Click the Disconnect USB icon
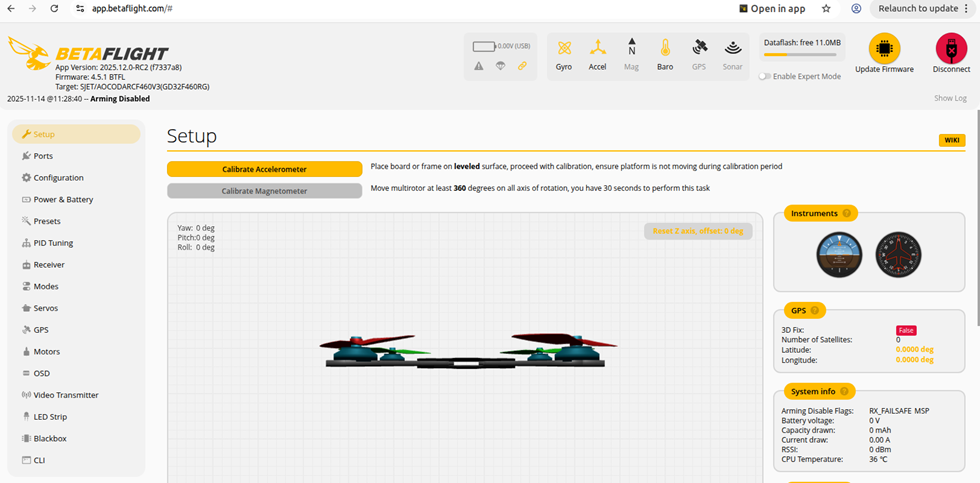The height and width of the screenshot is (483, 980). 951,48
